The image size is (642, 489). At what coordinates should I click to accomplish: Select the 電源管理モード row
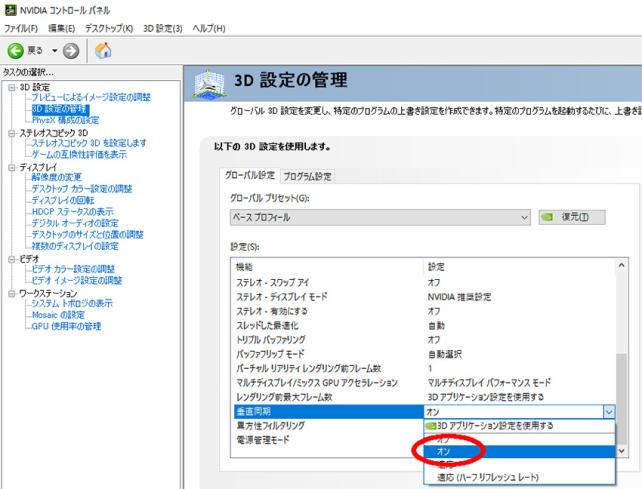329,440
